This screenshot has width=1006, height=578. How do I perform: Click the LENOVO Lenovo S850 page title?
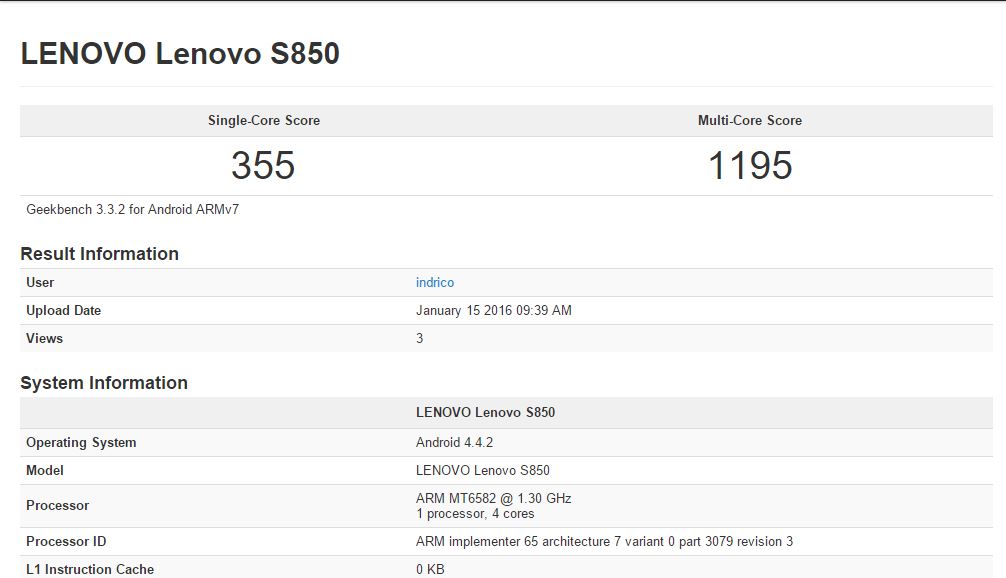tap(180, 53)
